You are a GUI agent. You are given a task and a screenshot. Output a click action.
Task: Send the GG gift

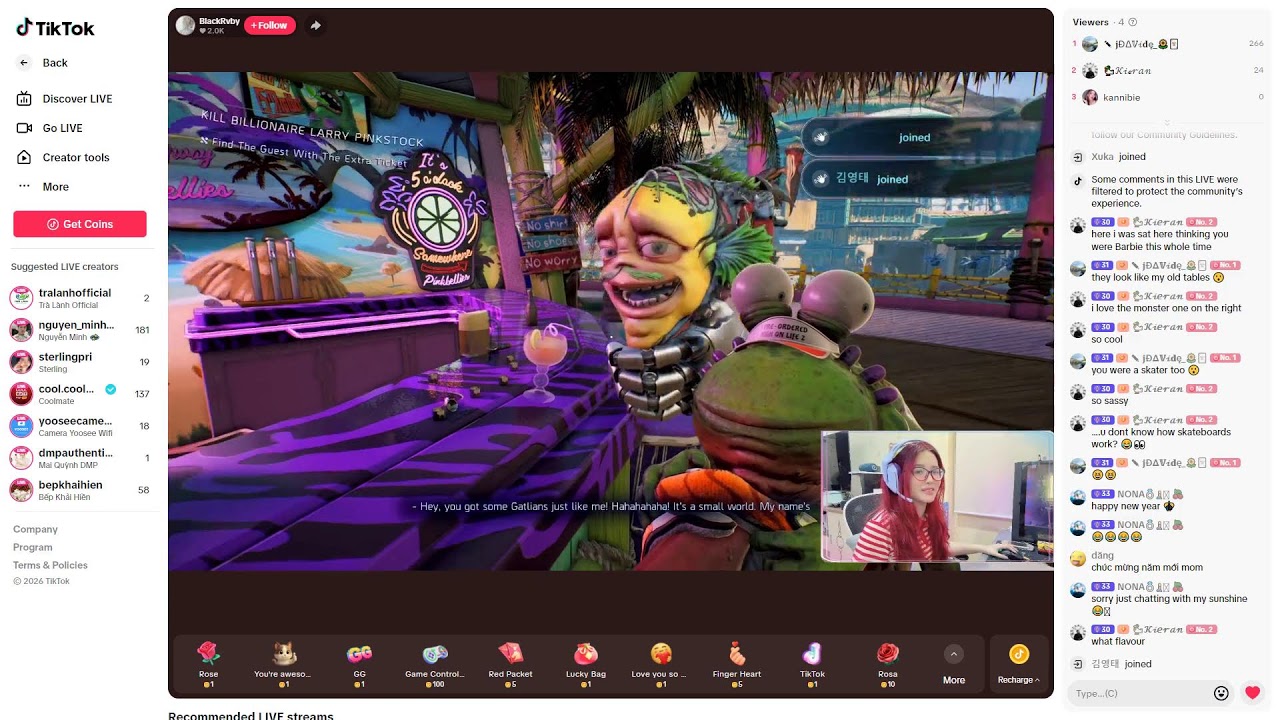[x=359, y=665]
